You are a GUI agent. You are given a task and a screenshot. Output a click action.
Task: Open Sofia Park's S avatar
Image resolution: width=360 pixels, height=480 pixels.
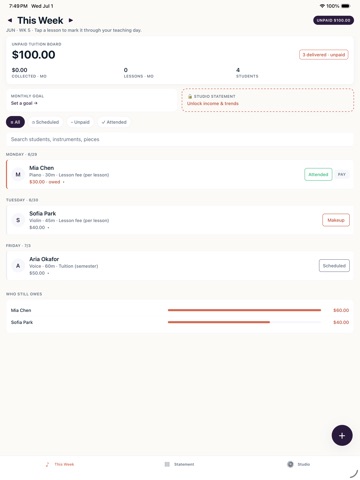click(18, 220)
